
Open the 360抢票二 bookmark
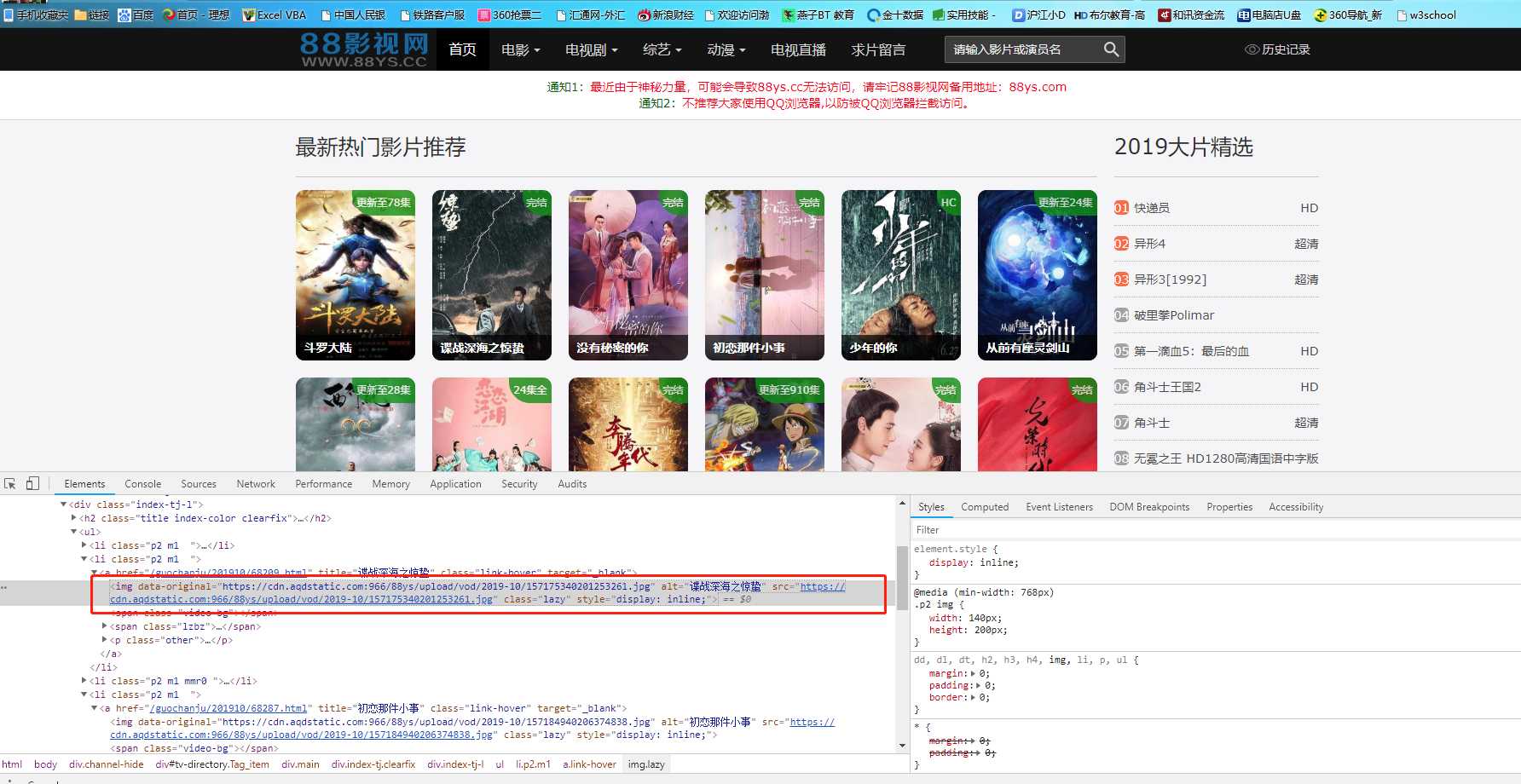509,14
